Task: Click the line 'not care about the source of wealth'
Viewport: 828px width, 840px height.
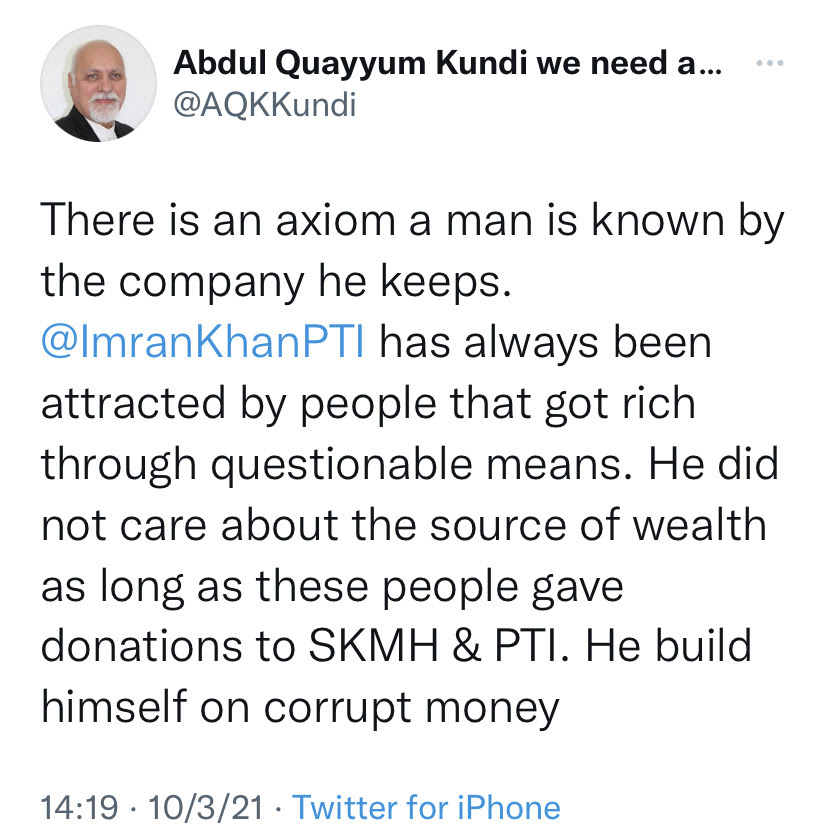Action: point(404,525)
